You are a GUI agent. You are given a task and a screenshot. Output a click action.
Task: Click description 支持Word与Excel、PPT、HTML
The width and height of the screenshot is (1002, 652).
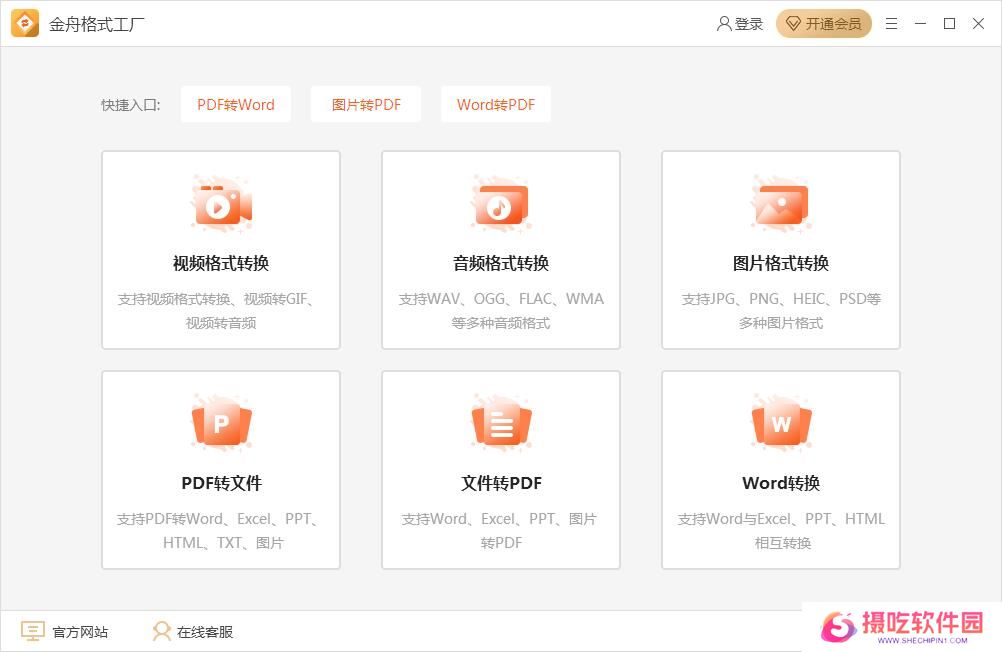781,519
